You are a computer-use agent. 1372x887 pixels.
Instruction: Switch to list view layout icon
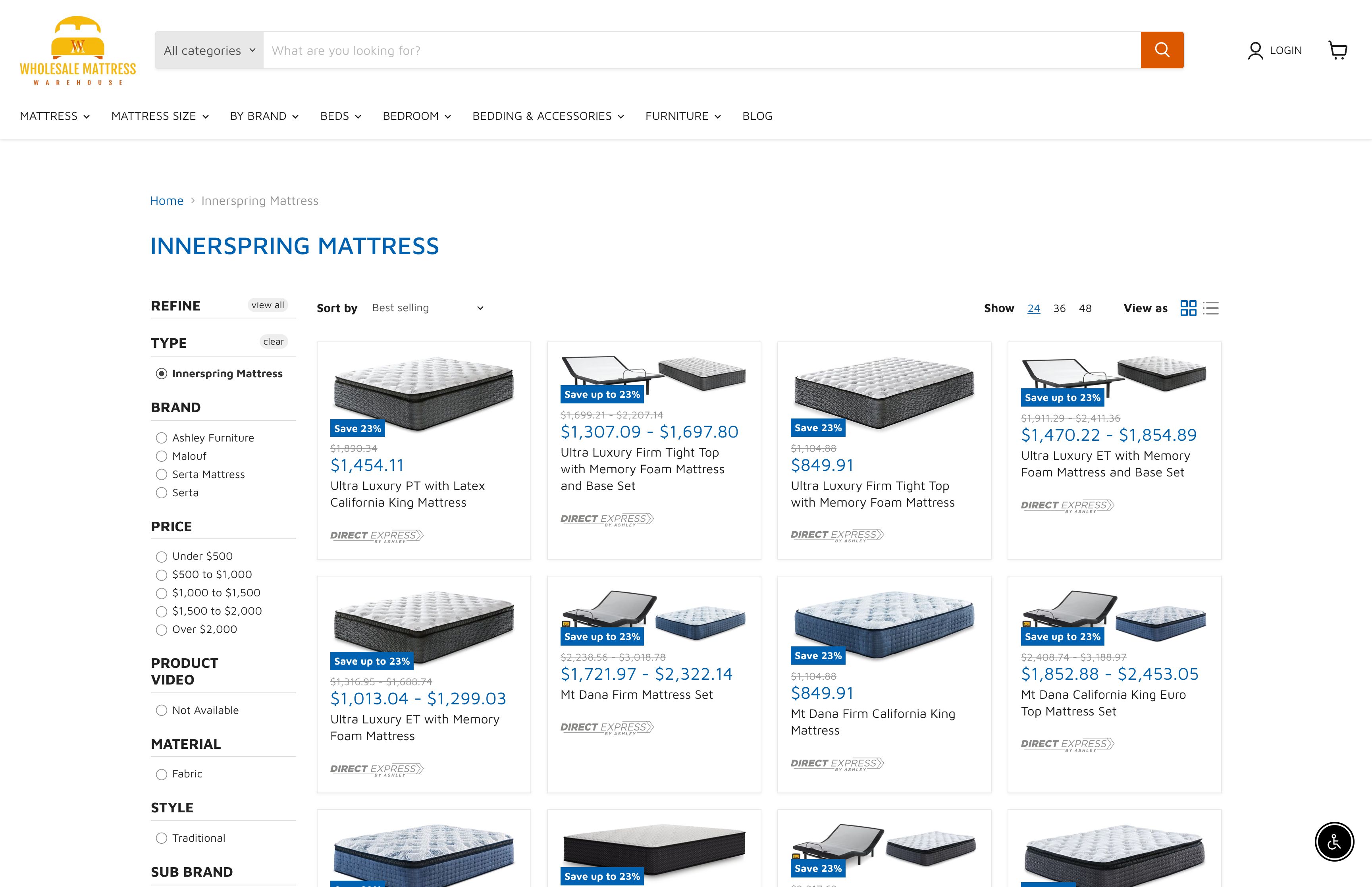click(1211, 308)
